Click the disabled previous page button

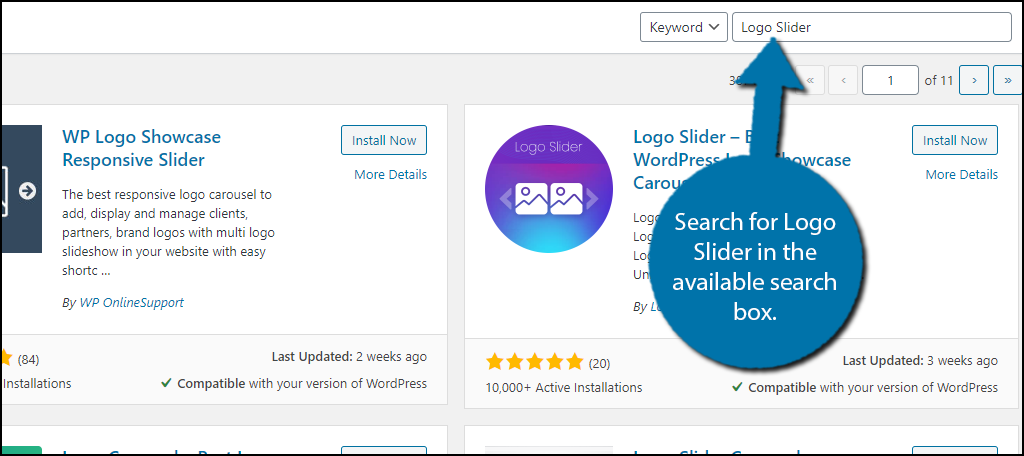click(x=843, y=80)
